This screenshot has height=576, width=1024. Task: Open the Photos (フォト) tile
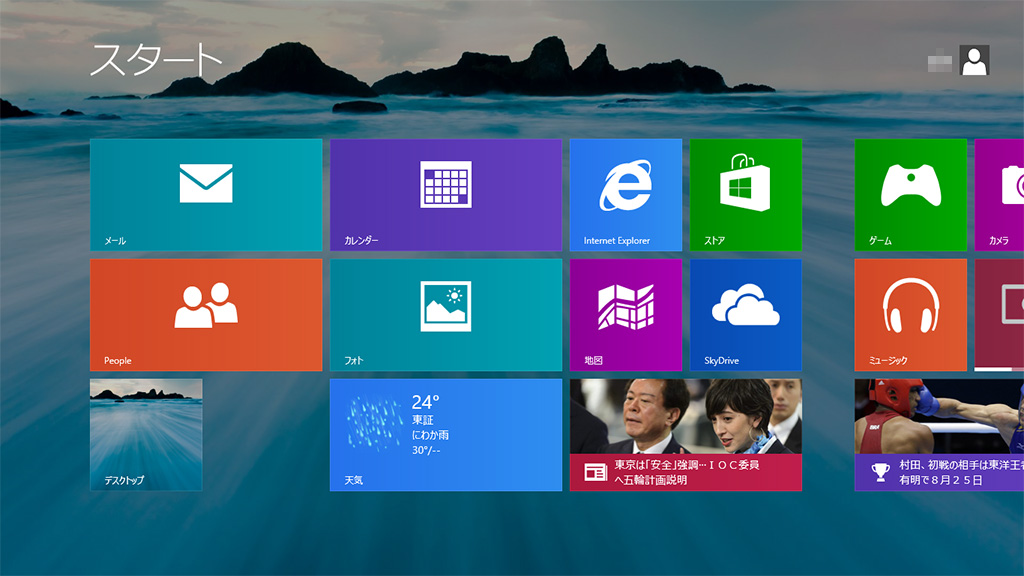[x=445, y=315]
